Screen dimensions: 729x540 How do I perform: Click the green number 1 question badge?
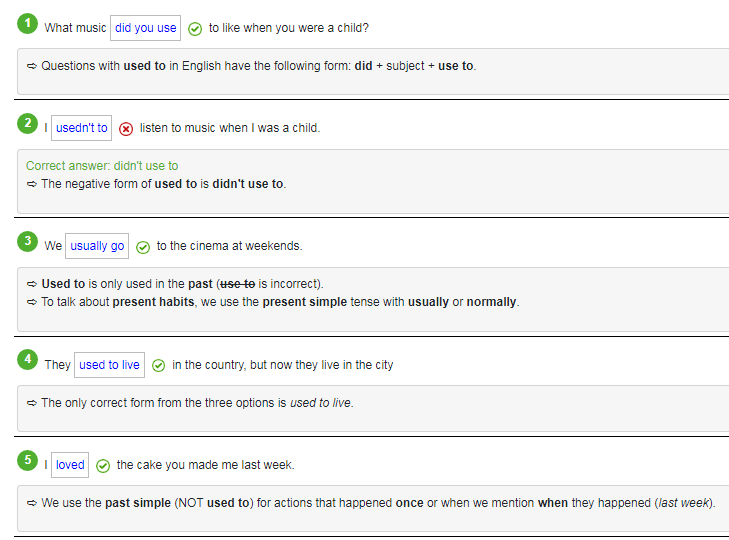(x=28, y=23)
